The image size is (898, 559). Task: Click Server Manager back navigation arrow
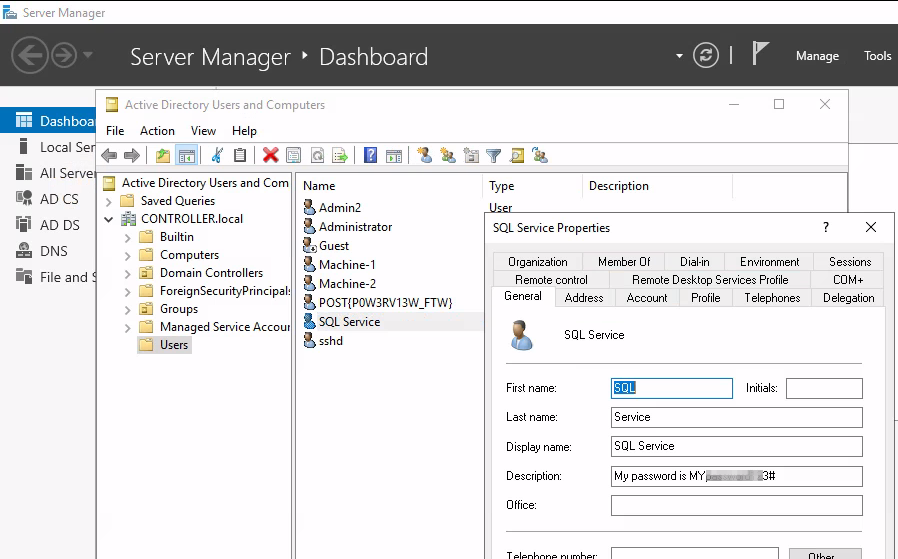coord(29,55)
